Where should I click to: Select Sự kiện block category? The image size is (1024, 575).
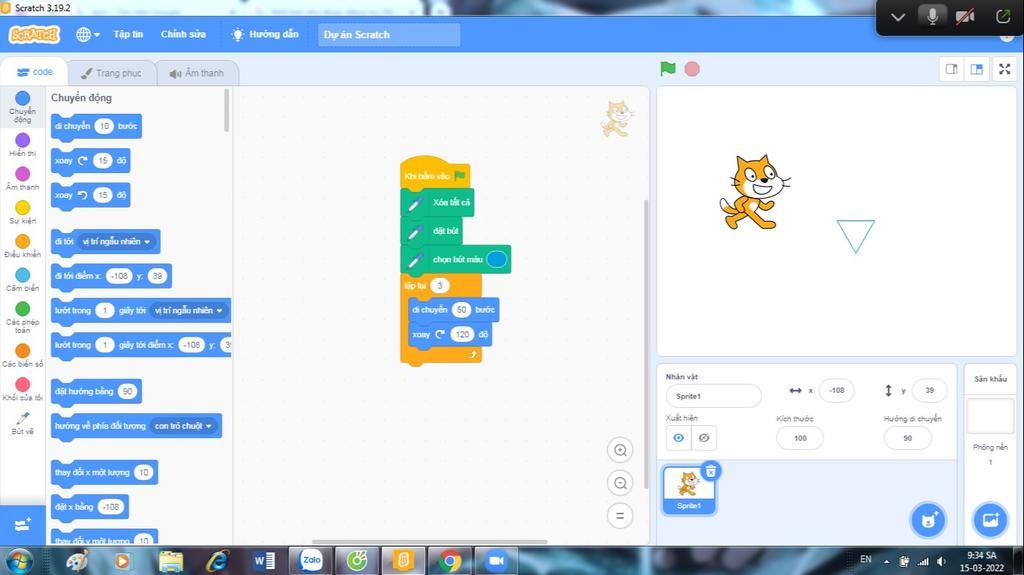pyautogui.click(x=22, y=212)
